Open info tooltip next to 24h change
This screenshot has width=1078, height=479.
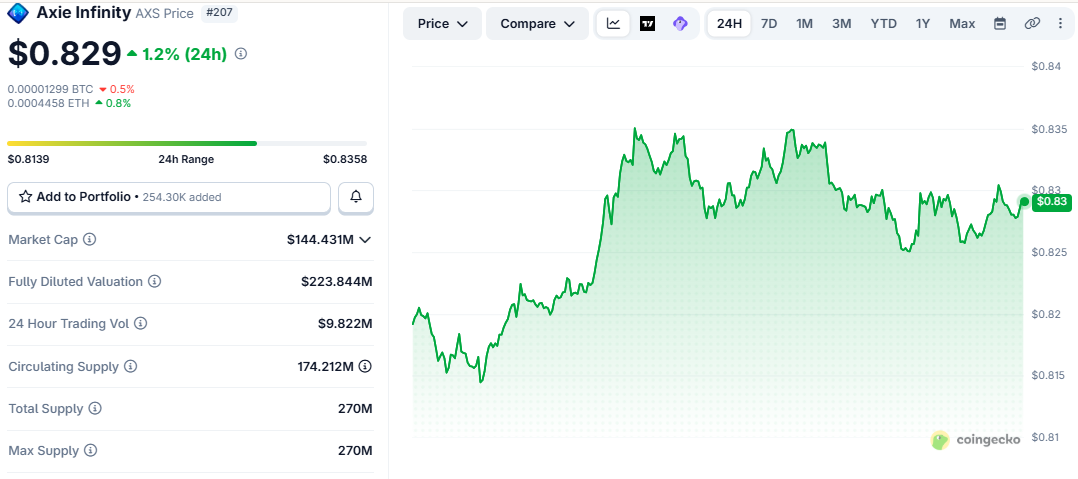pos(241,54)
